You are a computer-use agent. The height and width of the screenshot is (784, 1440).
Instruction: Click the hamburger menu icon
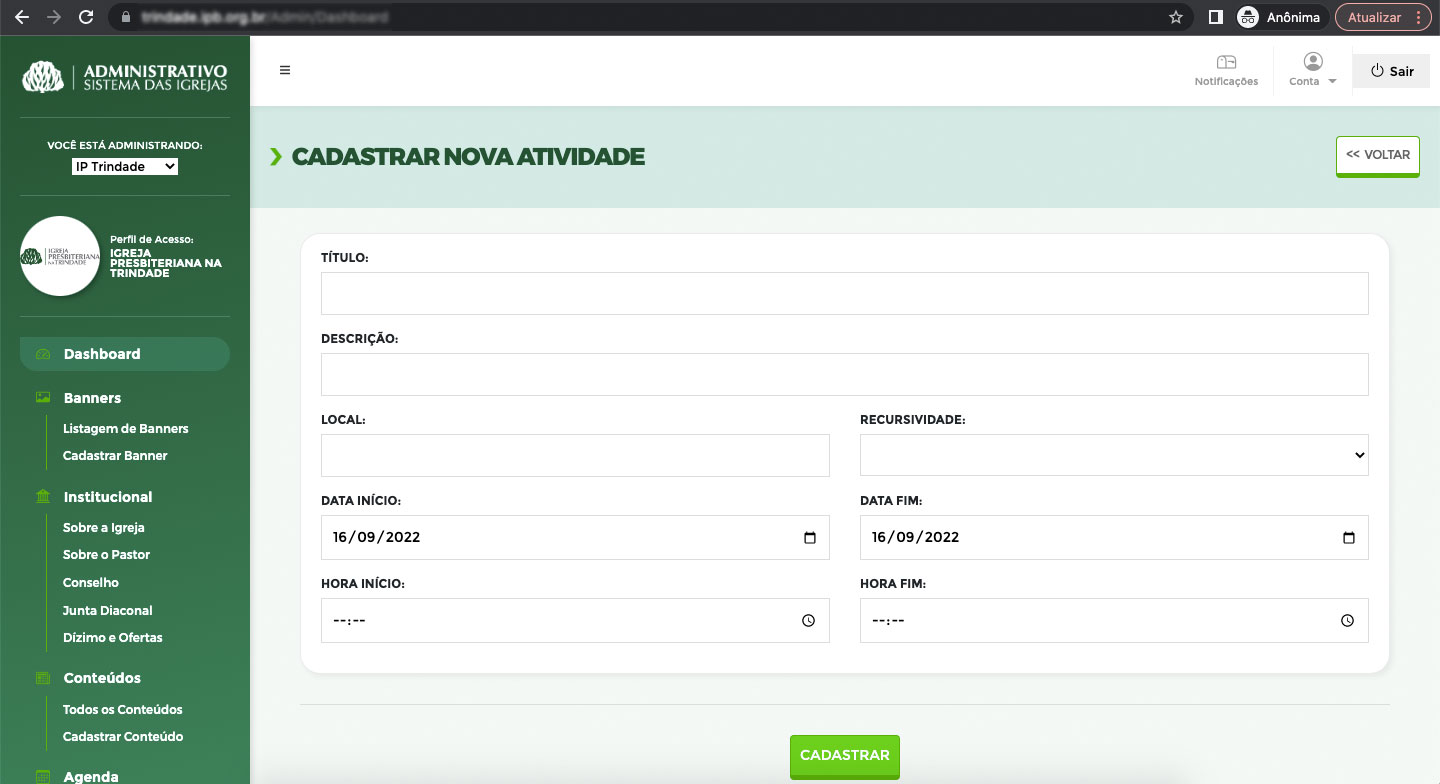click(x=285, y=70)
